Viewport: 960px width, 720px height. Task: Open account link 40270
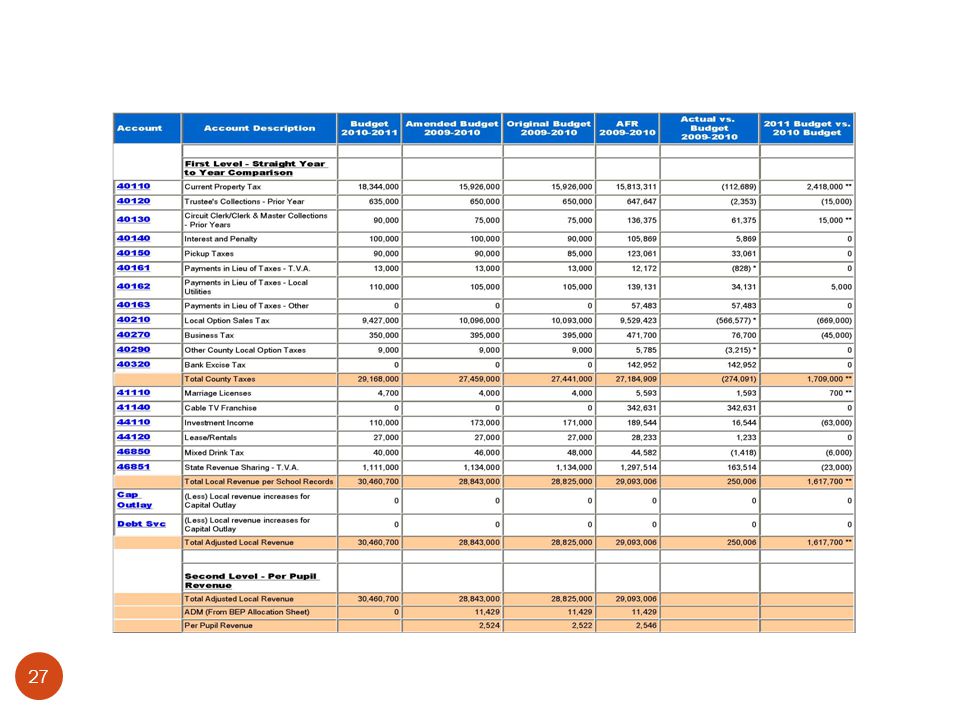133,335
